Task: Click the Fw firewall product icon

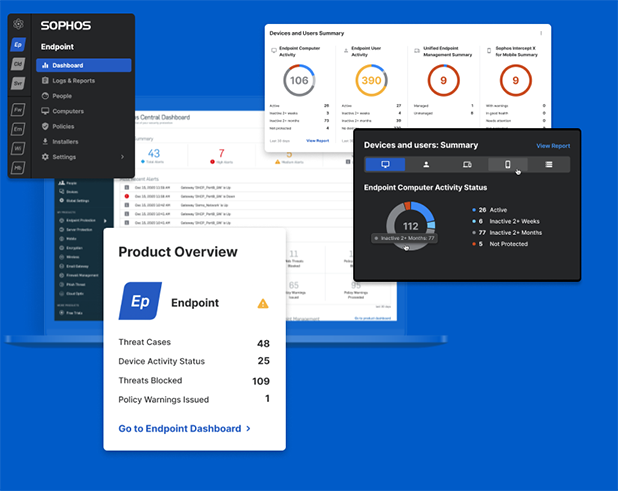Action: (18, 109)
